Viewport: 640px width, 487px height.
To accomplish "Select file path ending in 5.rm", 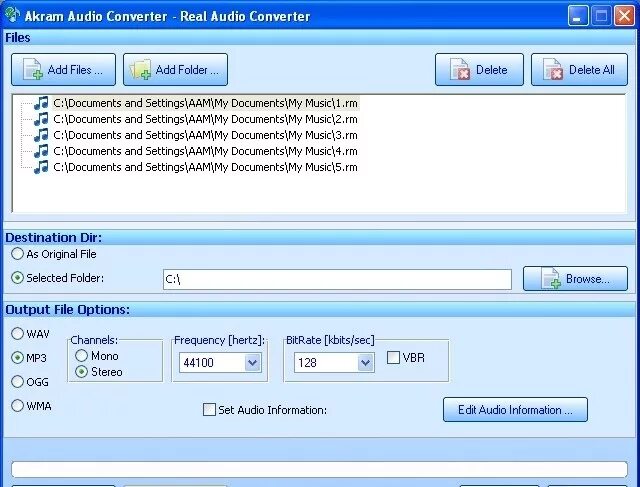I will click(206, 167).
